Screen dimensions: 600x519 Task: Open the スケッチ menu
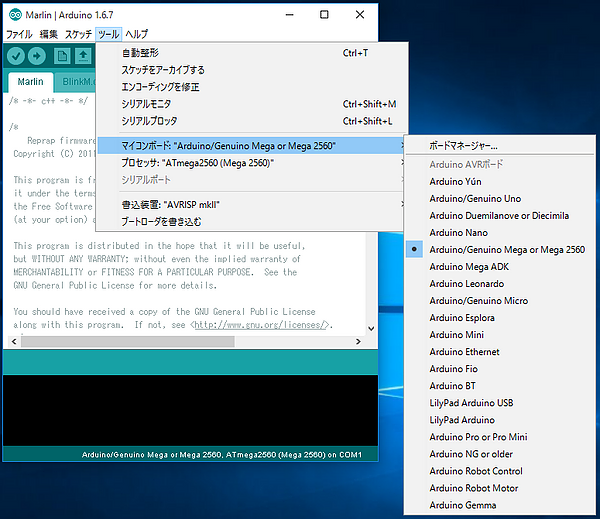pos(78,34)
